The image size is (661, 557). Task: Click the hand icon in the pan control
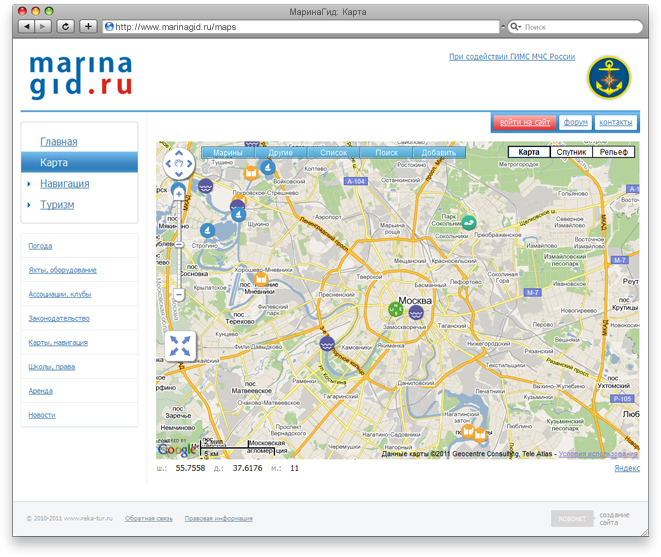click(179, 163)
